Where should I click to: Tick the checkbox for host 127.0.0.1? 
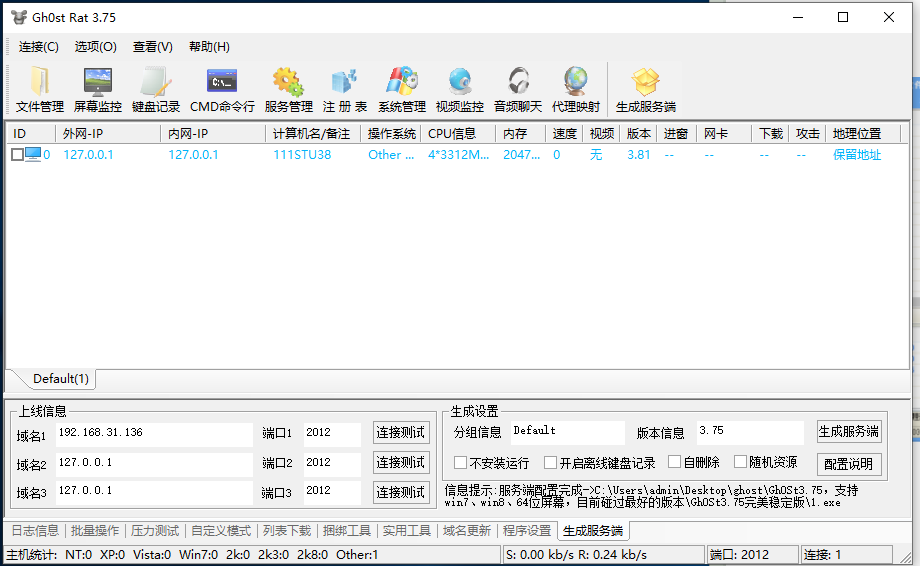[x=17, y=155]
